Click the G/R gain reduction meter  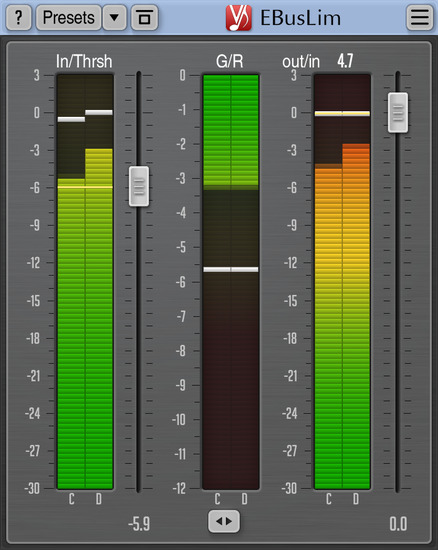[x=231, y=282]
